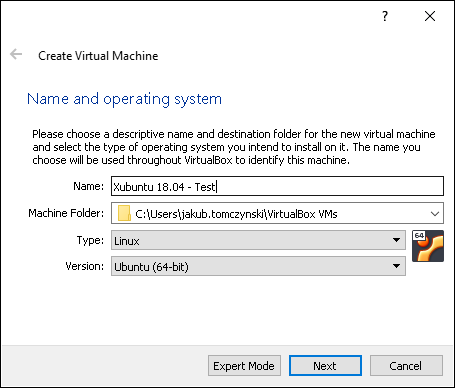
Task: Close the Create Virtual Machine dialog
Action: [x=430, y=16]
